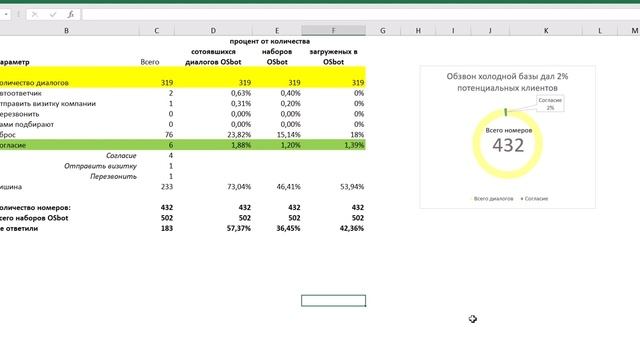Click the 42,36% cell

(352, 229)
